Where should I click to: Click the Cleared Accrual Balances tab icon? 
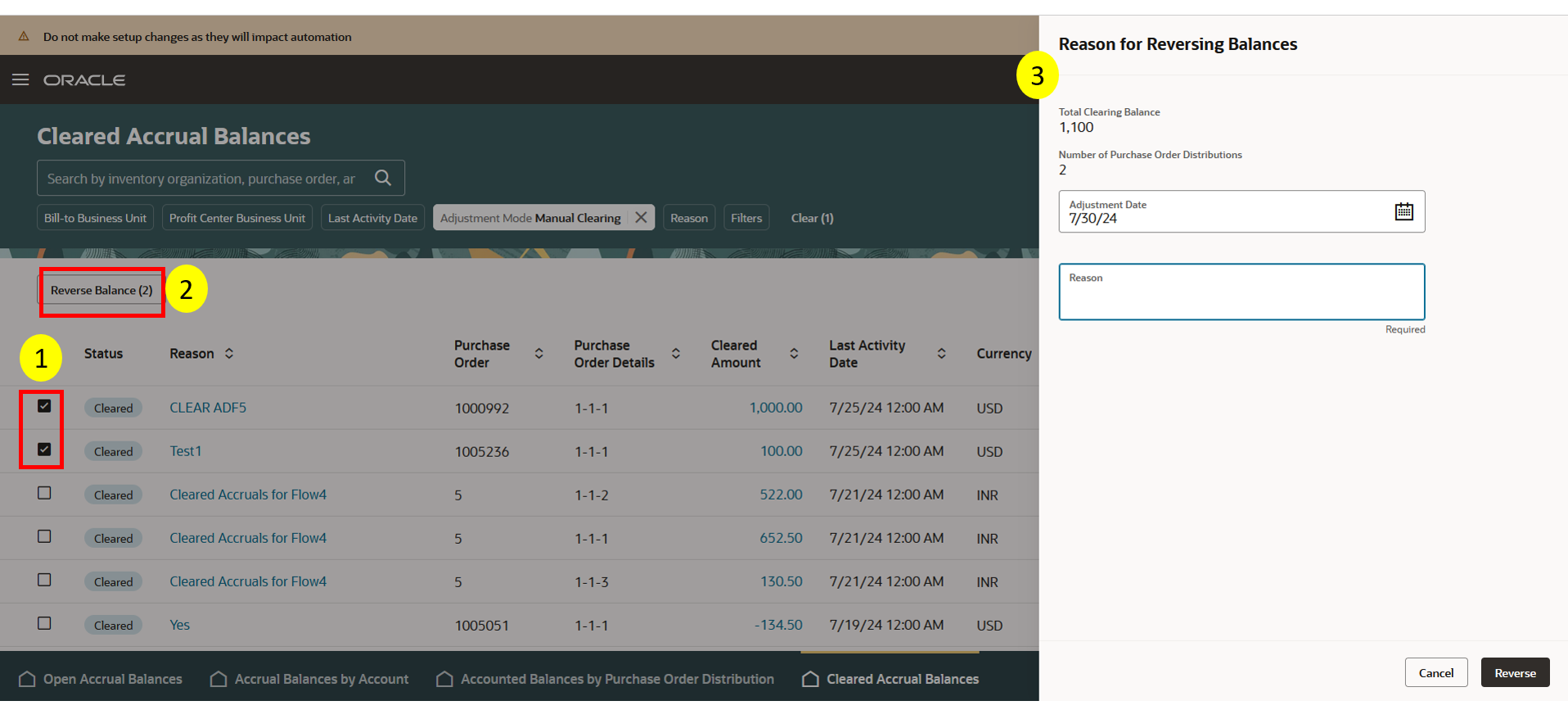coord(810,679)
